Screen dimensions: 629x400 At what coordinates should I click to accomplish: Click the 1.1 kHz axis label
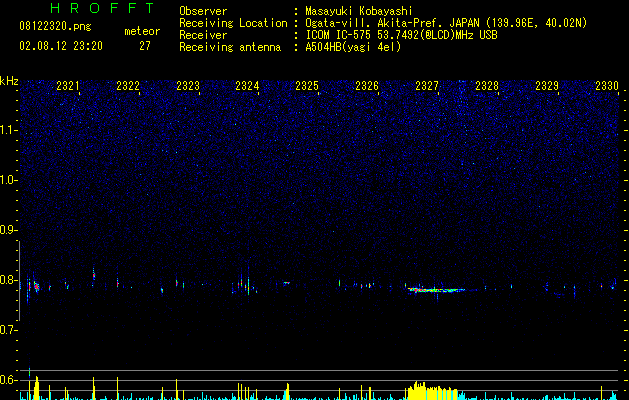(x=8, y=130)
